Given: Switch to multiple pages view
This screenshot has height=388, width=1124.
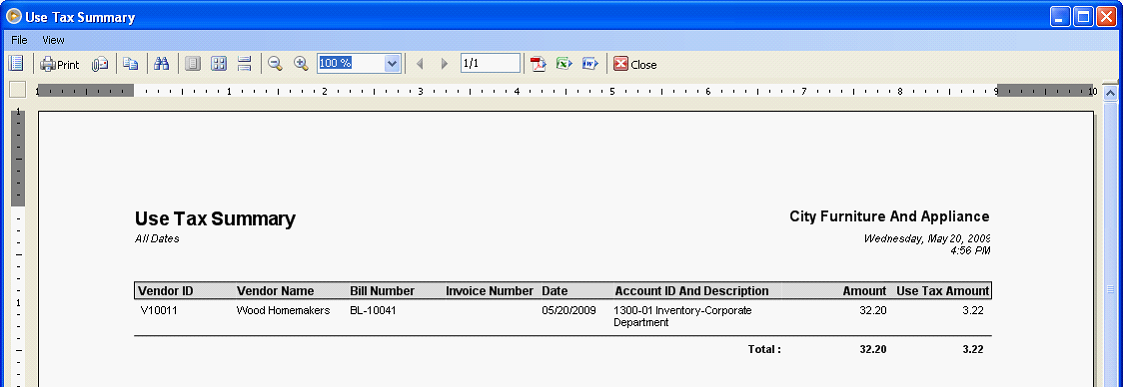Looking at the screenshot, I should pyautogui.click(x=219, y=64).
